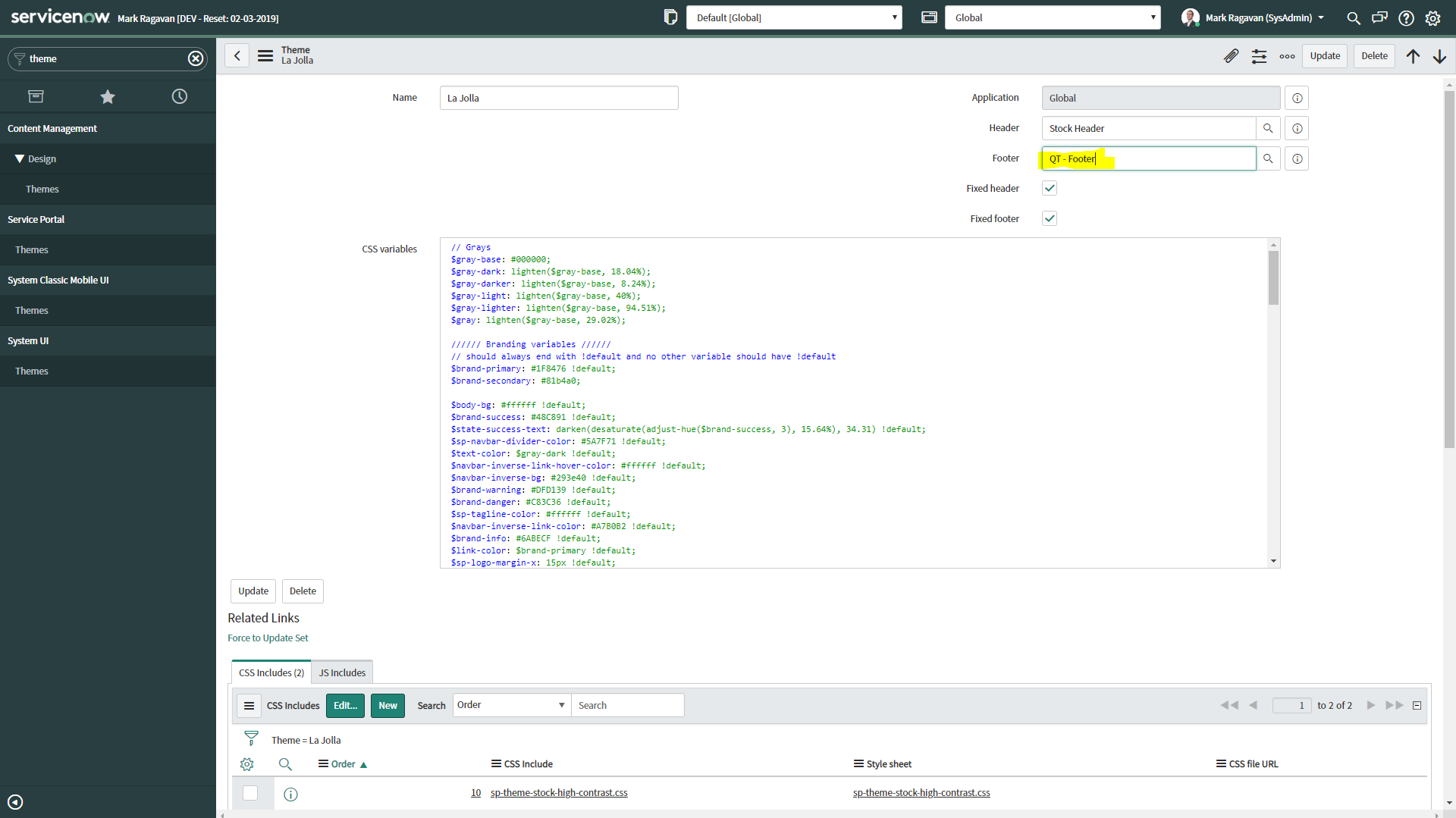Select the first CSS Include row checkbox
This screenshot has height=818, width=1456.
point(251,793)
